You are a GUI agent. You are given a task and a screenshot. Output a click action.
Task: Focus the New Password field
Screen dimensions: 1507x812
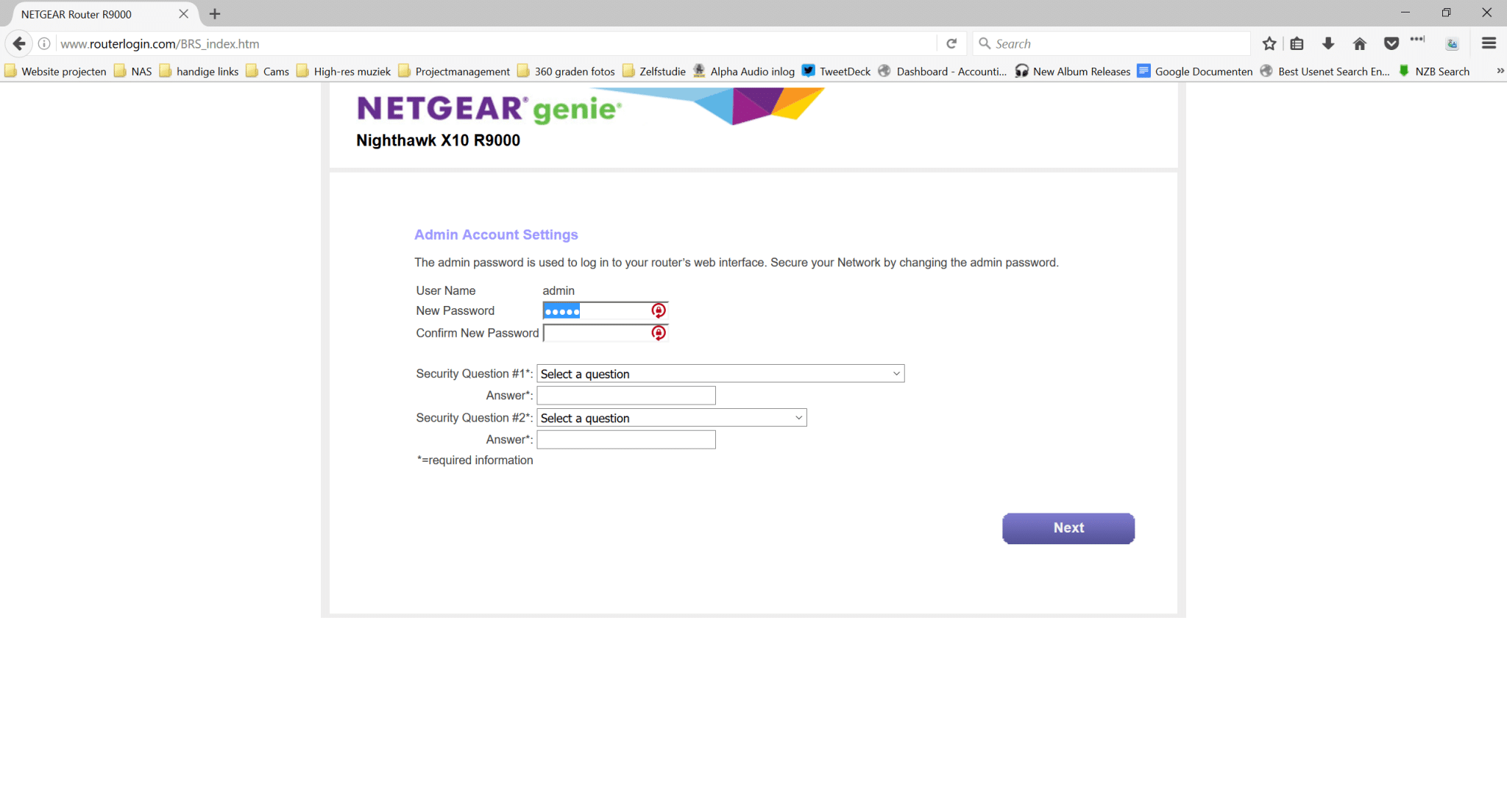coord(605,310)
